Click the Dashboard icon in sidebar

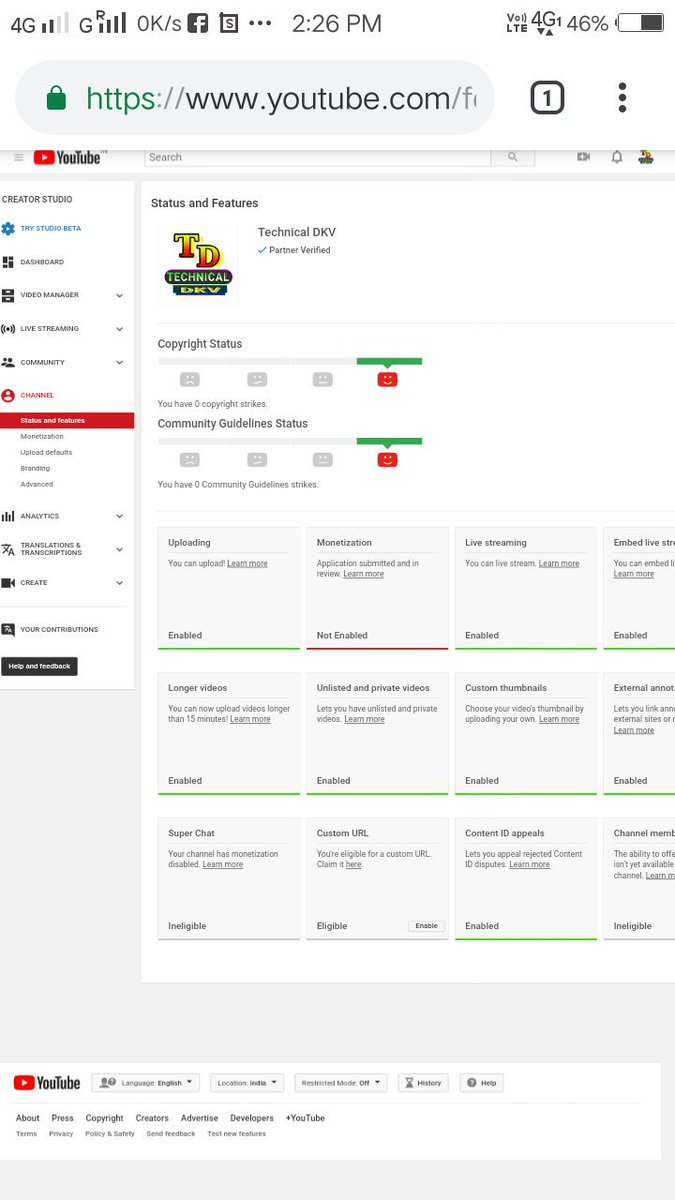coord(8,262)
